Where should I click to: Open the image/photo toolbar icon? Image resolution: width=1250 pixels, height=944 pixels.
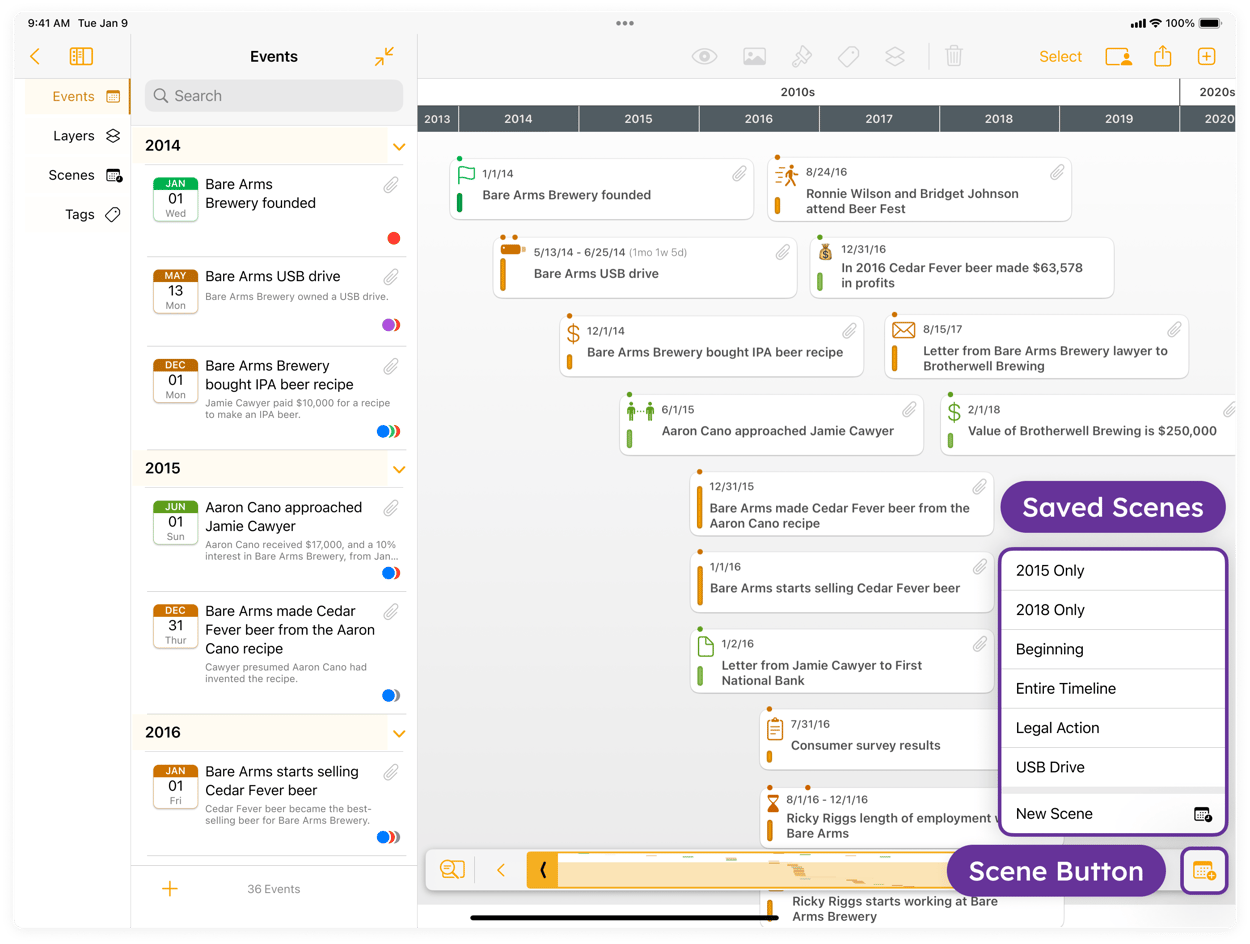point(755,57)
